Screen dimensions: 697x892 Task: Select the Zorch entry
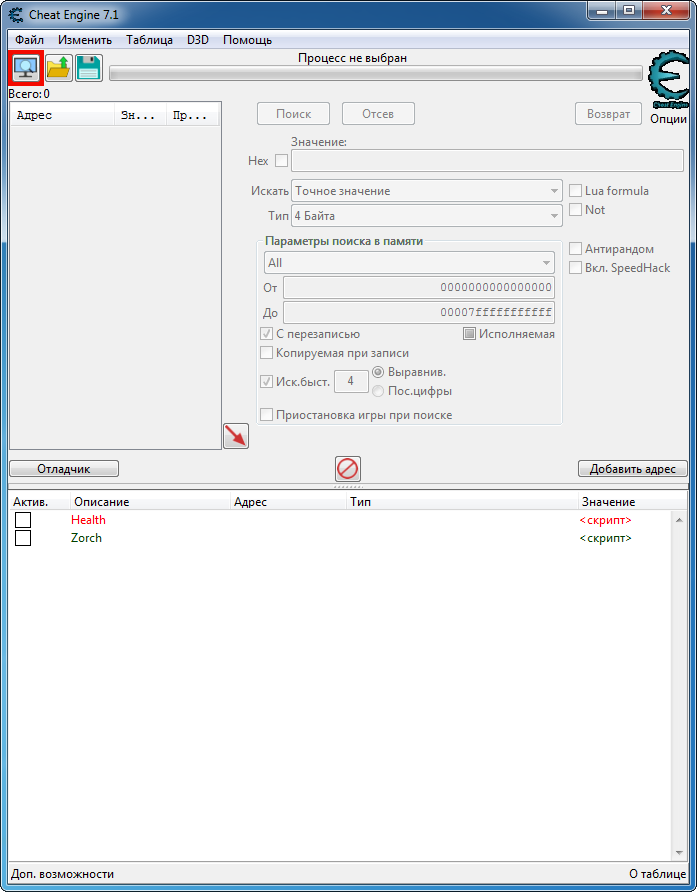[86, 538]
